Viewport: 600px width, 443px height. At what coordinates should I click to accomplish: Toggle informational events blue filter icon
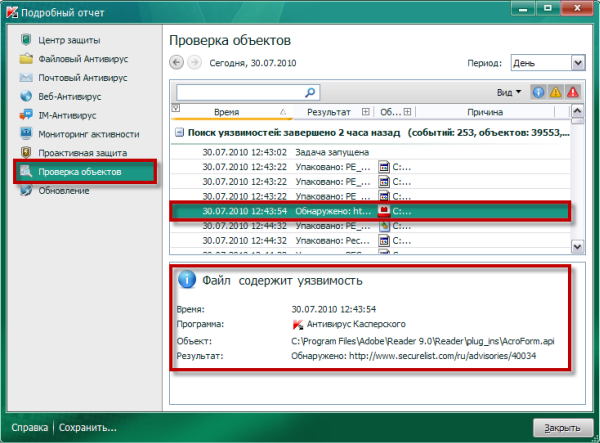pyautogui.click(x=538, y=92)
